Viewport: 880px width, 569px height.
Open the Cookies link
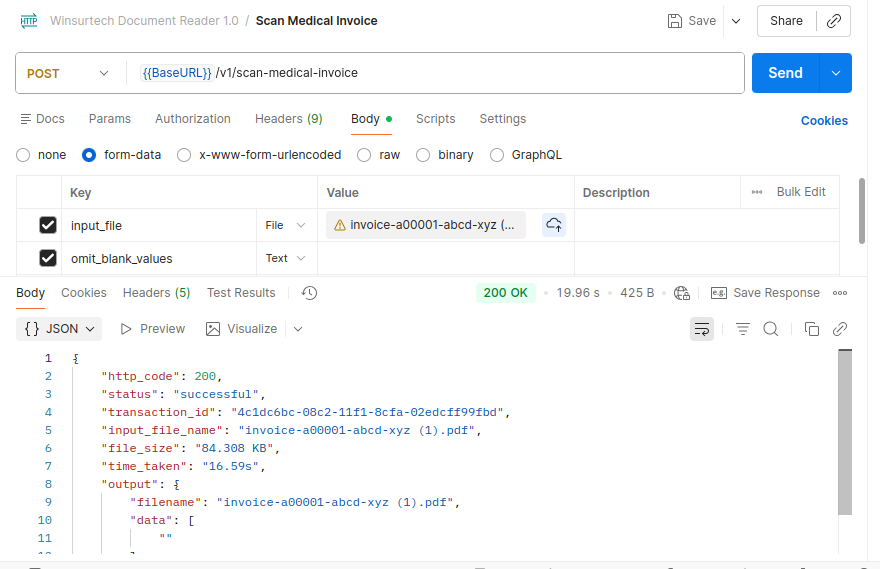[824, 121]
